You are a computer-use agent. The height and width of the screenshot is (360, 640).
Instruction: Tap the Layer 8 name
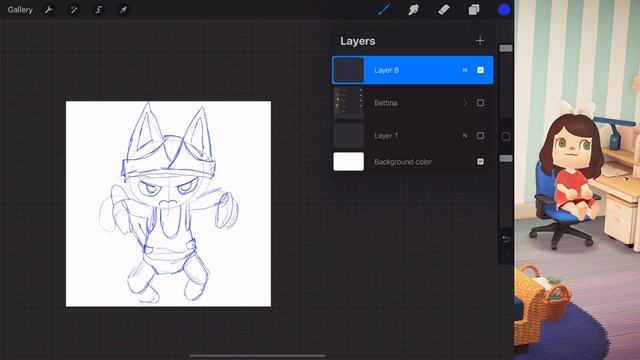(387, 70)
